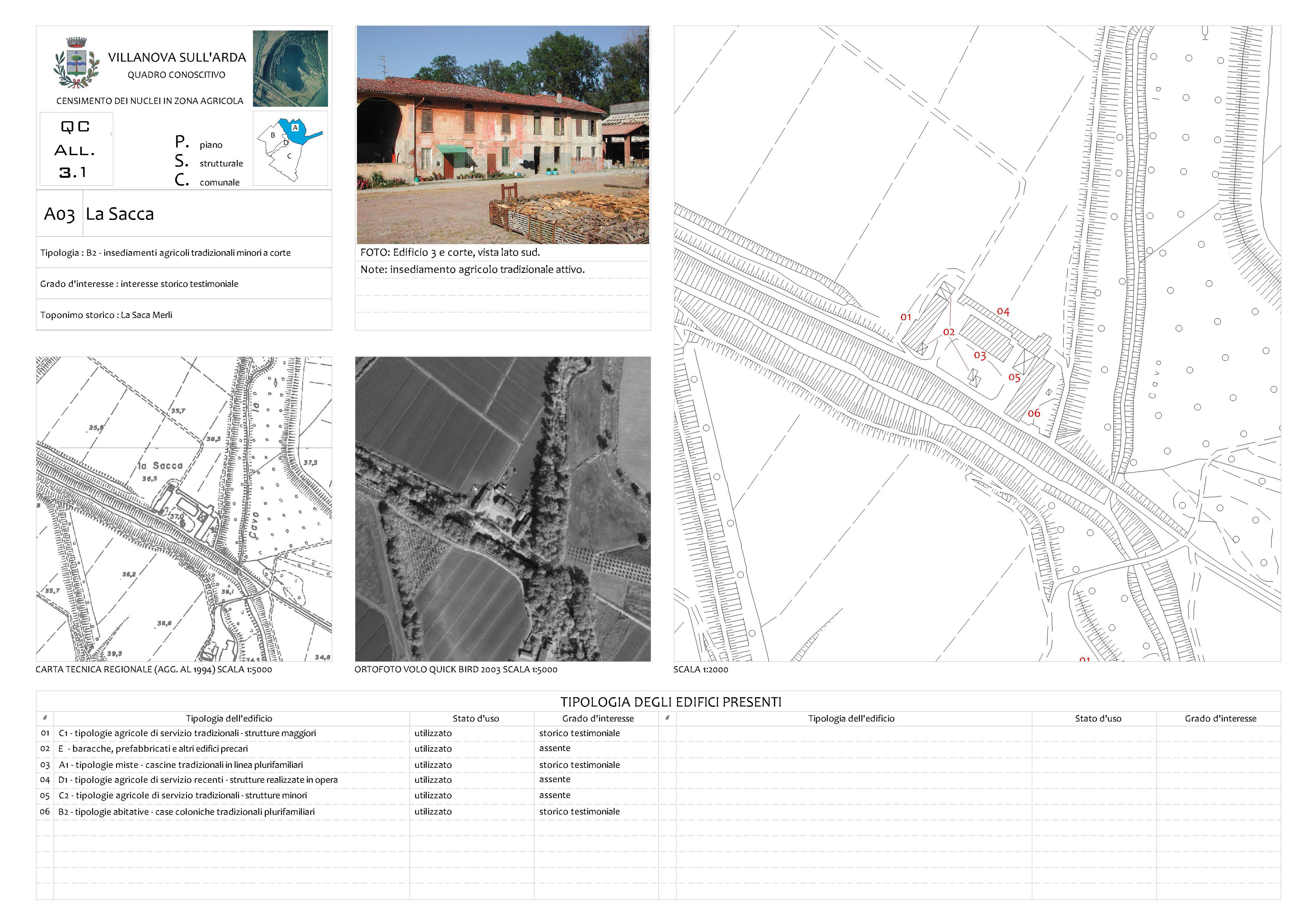Click the FOTO: Edificio 3 caption
This screenshot has height=924, width=1307.
[450, 252]
